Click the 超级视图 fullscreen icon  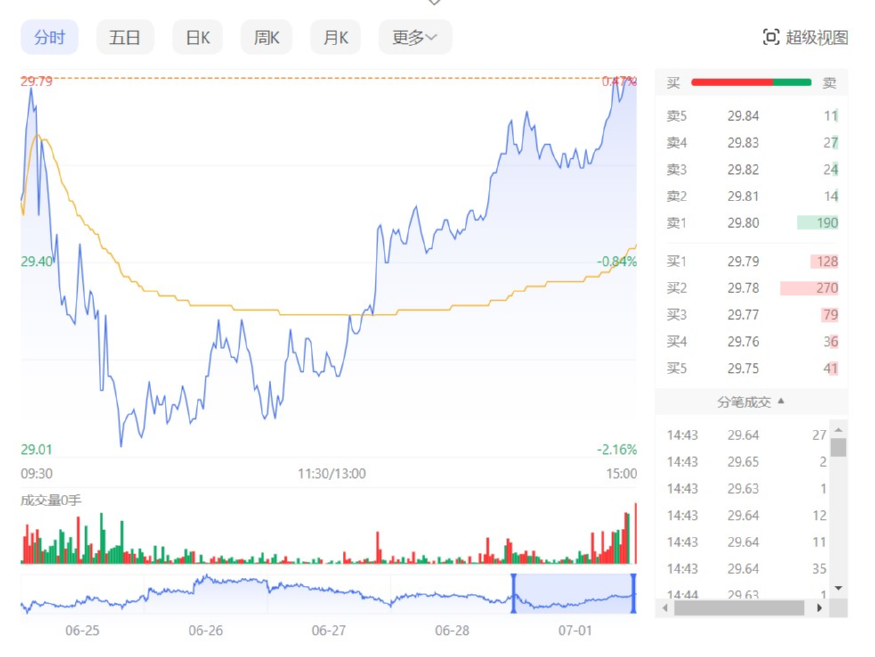(771, 37)
